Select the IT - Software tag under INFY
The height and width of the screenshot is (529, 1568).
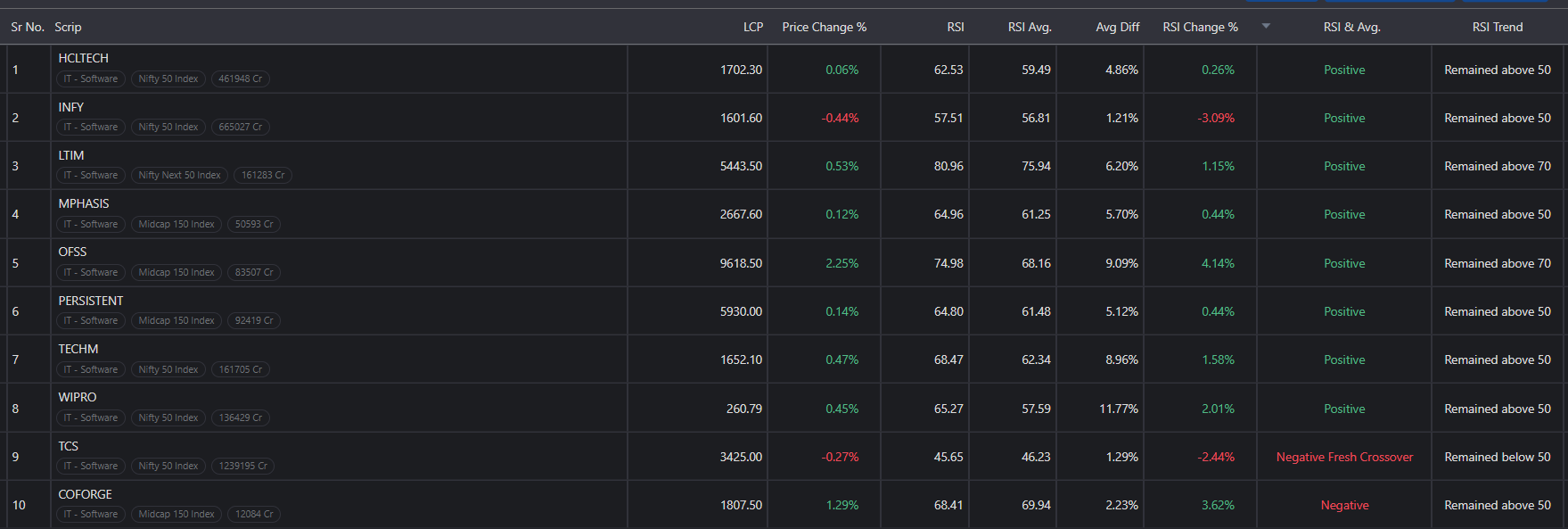[x=91, y=127]
